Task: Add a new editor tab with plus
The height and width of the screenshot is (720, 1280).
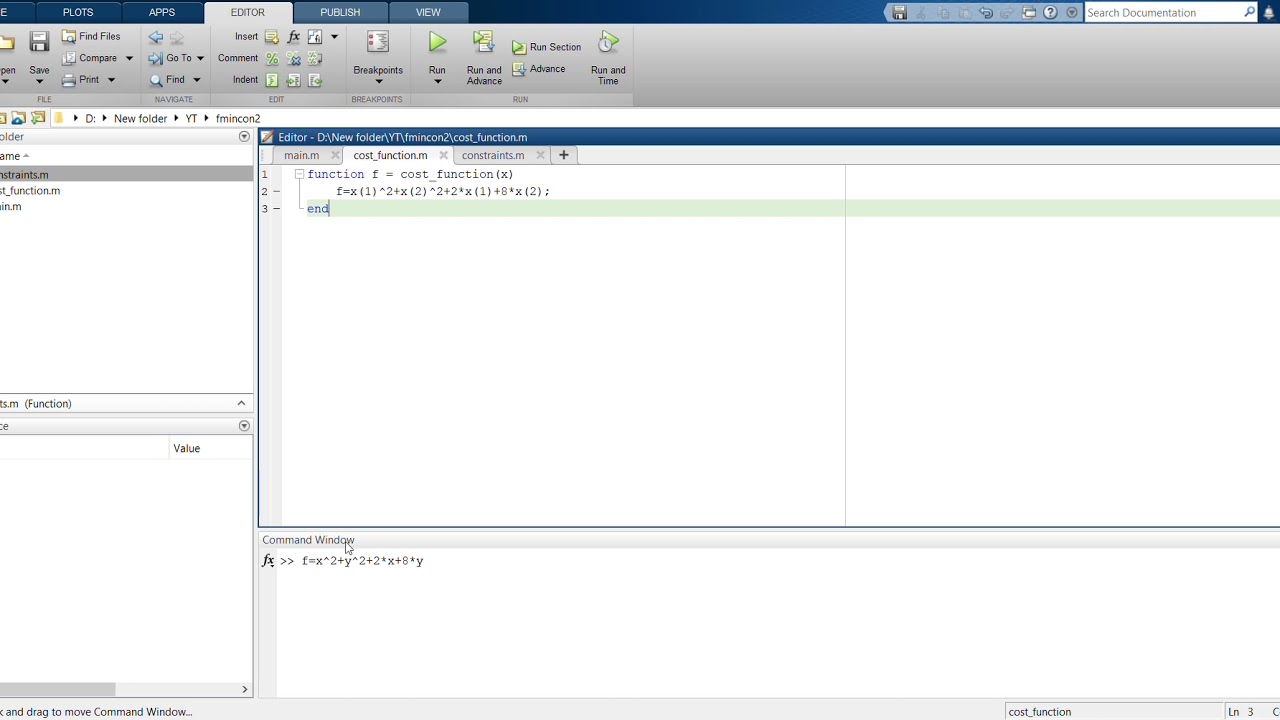Action: 563,155
